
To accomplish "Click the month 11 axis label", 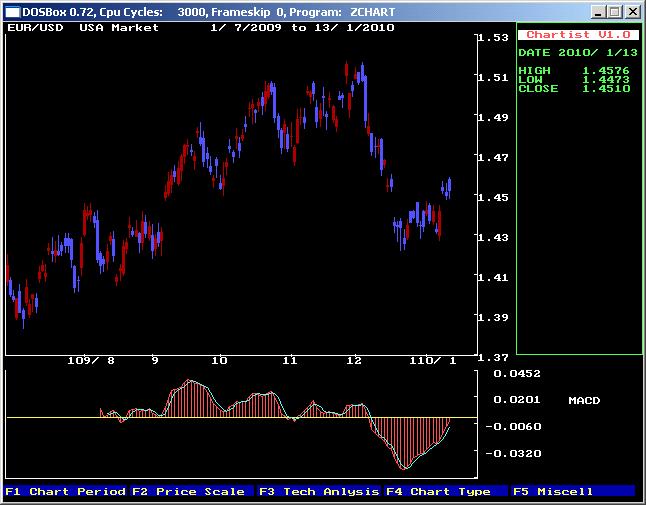I will pos(290,361).
